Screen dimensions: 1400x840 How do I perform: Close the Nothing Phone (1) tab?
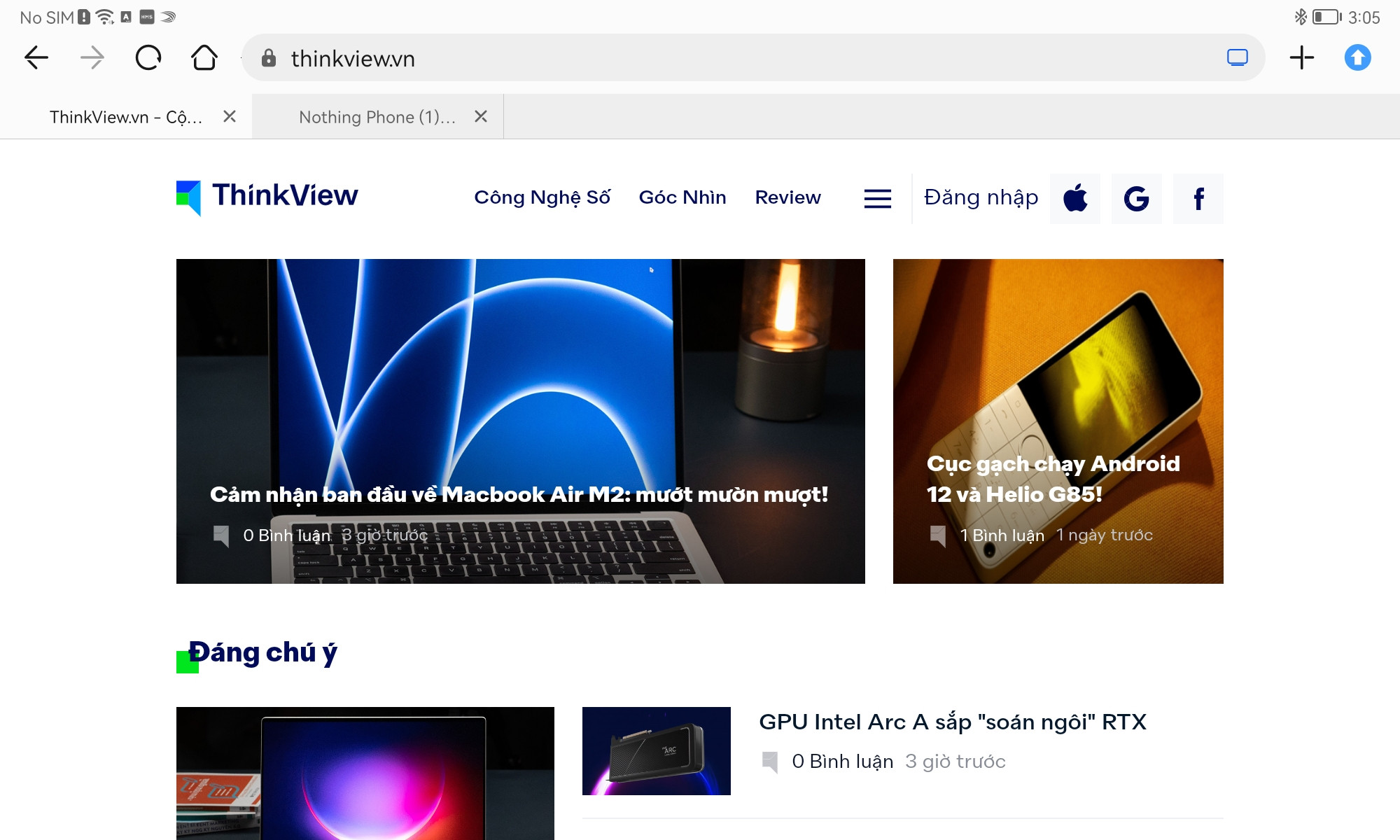(x=481, y=116)
